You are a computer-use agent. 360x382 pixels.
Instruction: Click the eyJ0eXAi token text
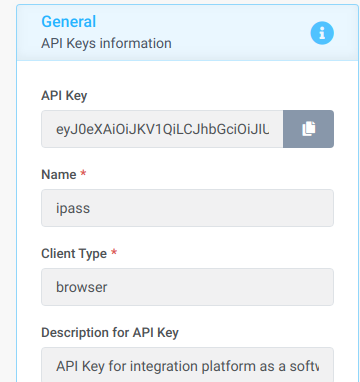pyautogui.click(x=162, y=129)
